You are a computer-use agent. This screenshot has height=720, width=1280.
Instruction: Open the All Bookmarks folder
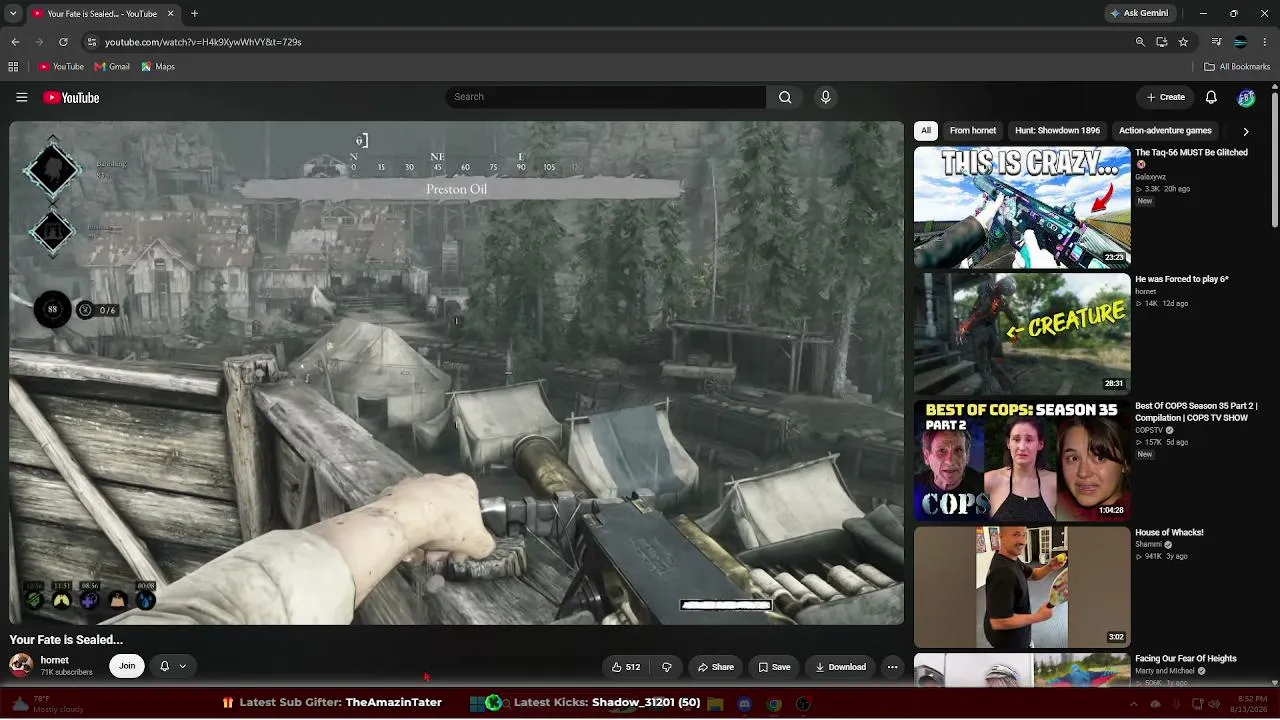pos(1237,67)
